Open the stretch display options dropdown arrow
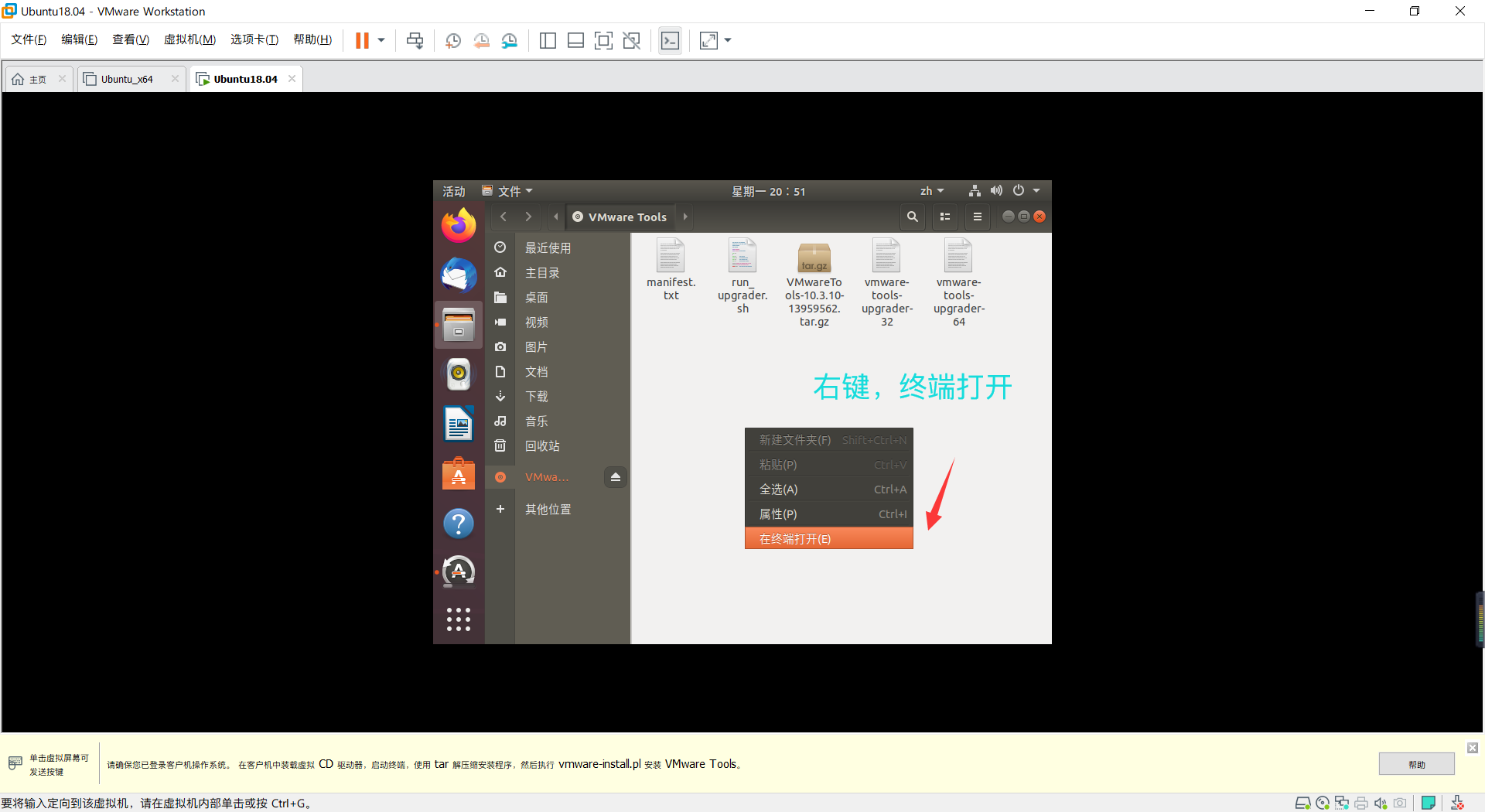 (728, 40)
